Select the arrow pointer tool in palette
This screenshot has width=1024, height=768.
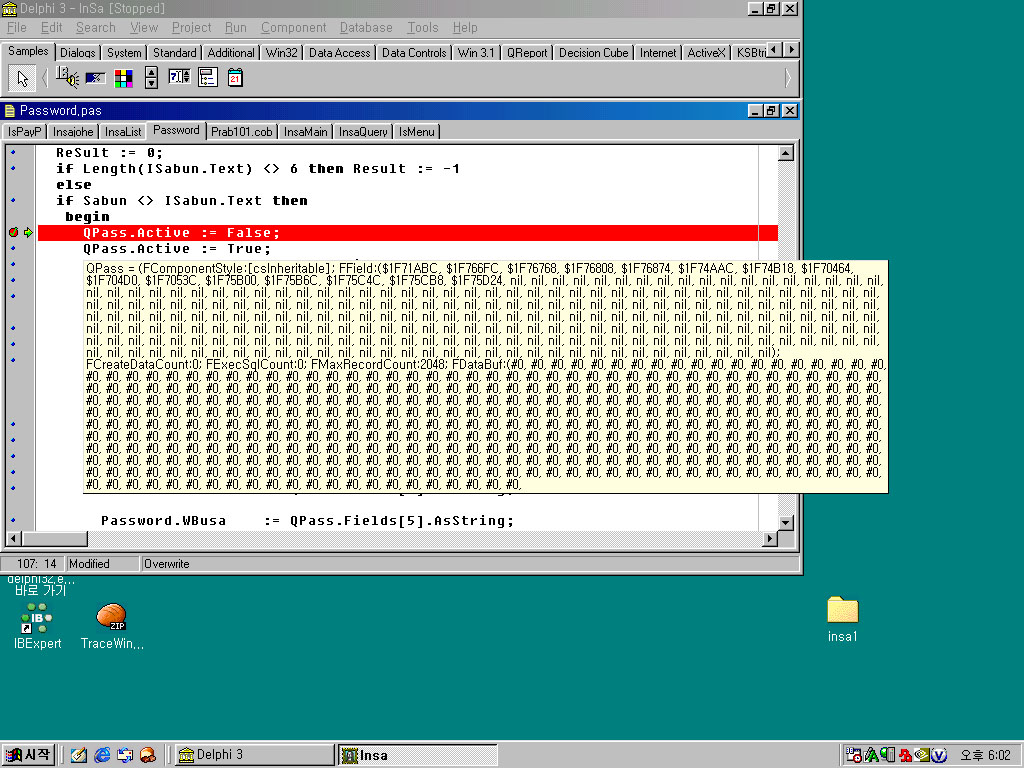[x=23, y=78]
